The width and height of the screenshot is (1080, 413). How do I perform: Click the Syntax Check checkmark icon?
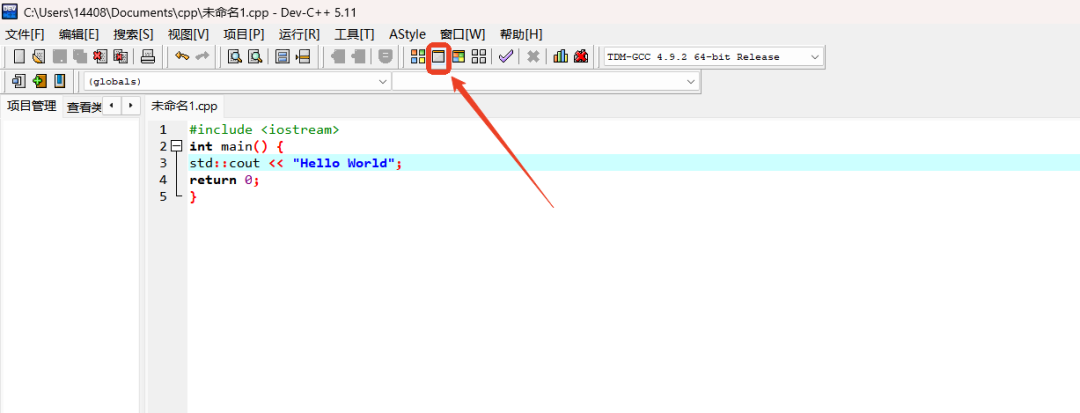pos(506,56)
